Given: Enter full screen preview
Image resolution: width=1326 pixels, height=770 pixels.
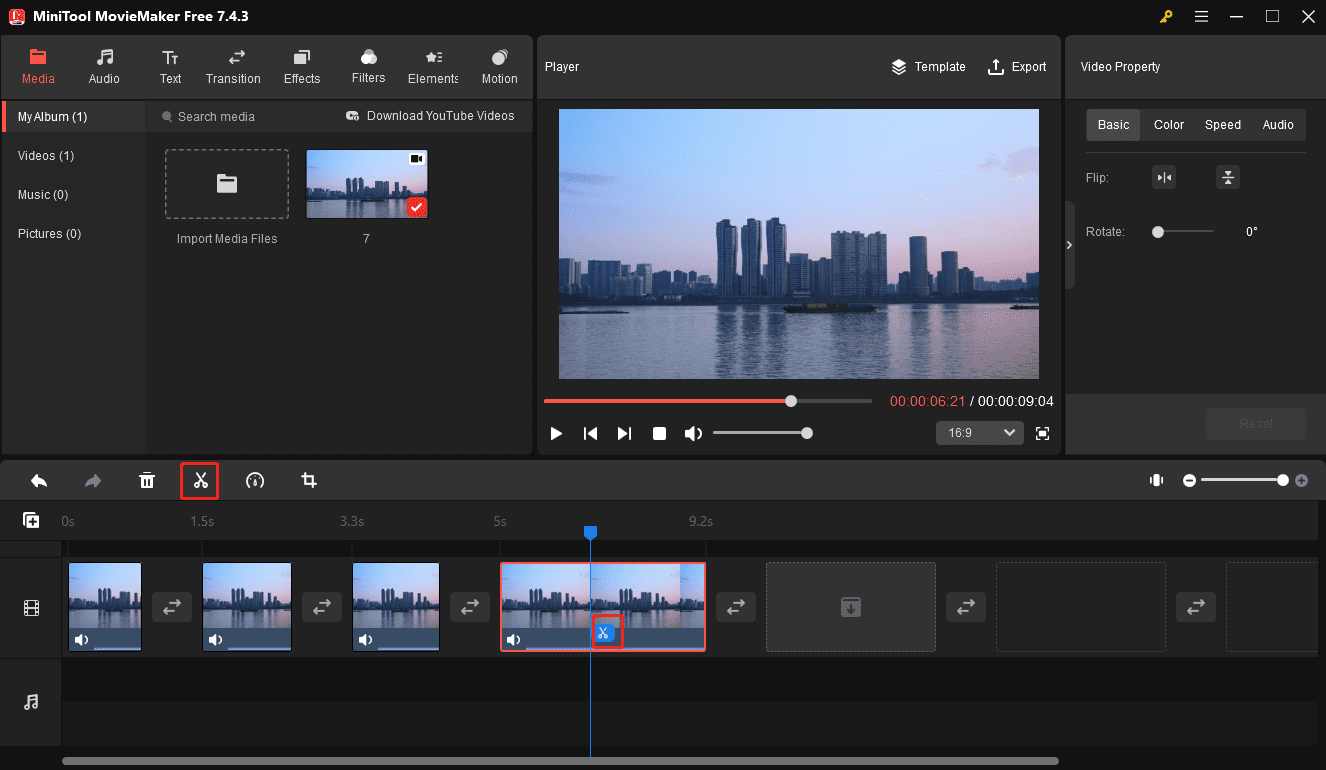Looking at the screenshot, I should (x=1043, y=433).
